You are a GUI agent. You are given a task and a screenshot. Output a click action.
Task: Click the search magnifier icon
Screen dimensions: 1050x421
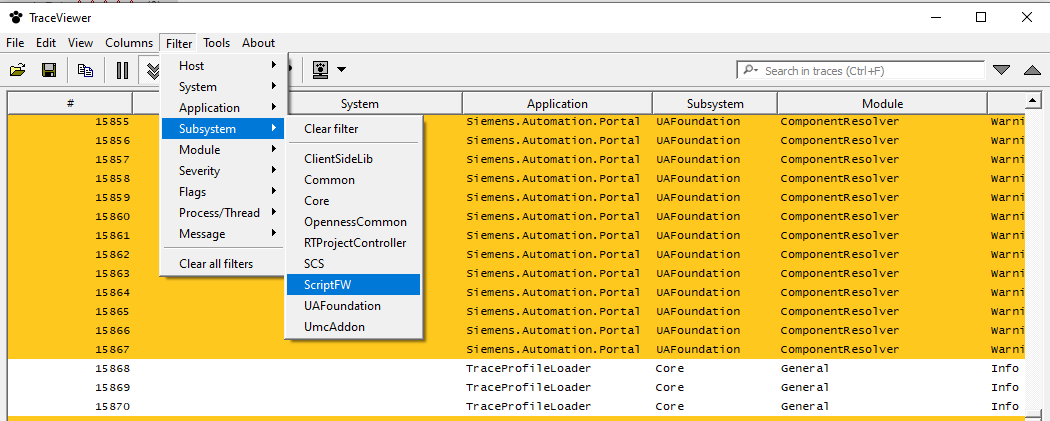tap(750, 71)
